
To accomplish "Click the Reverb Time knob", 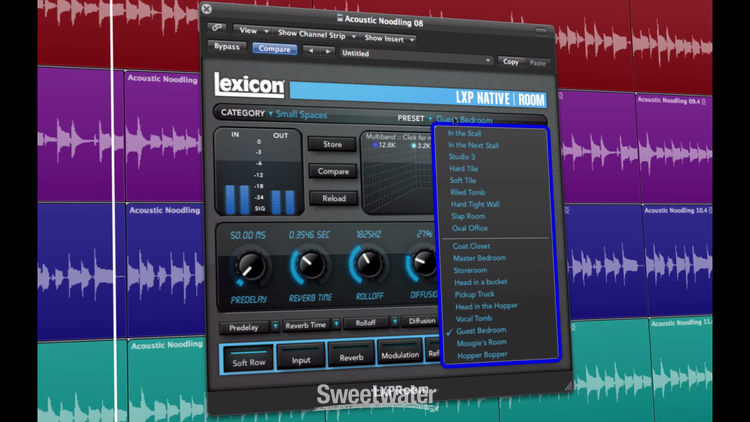I will point(309,265).
